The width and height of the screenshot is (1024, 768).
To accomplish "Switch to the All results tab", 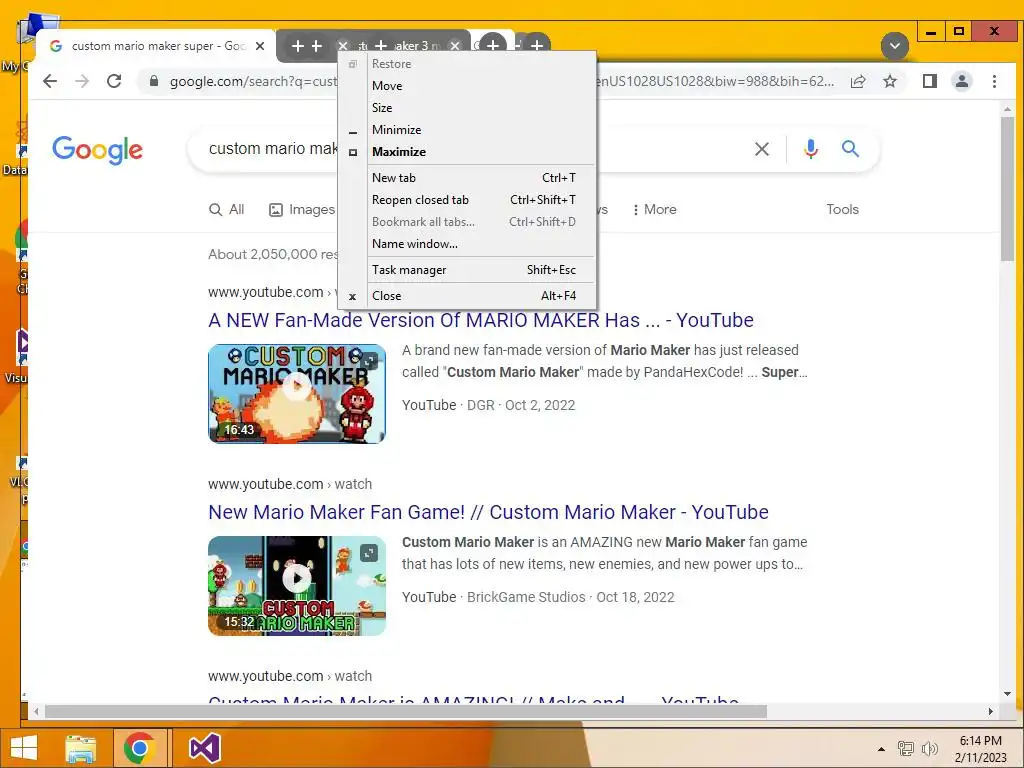I will point(227,210).
